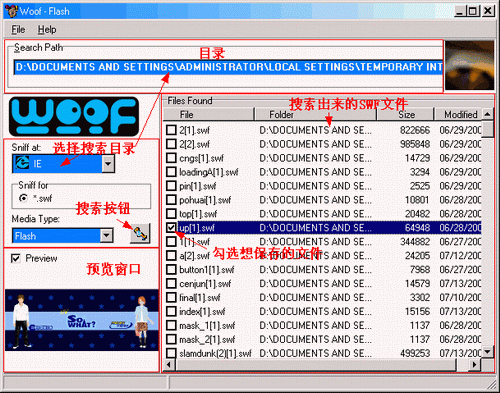Viewport: 500px width, 393px height.
Task: Click the up arrow of file list scrollbar
Action: [488, 114]
